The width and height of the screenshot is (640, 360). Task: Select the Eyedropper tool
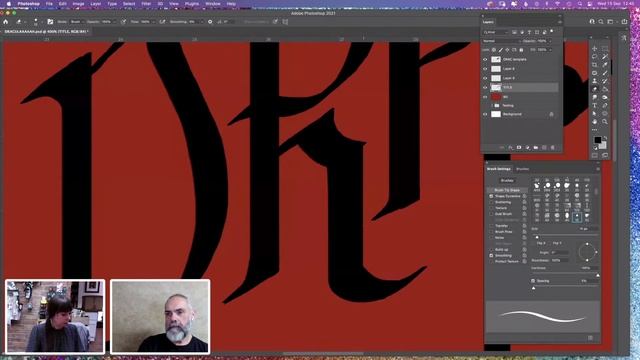click(x=605, y=65)
